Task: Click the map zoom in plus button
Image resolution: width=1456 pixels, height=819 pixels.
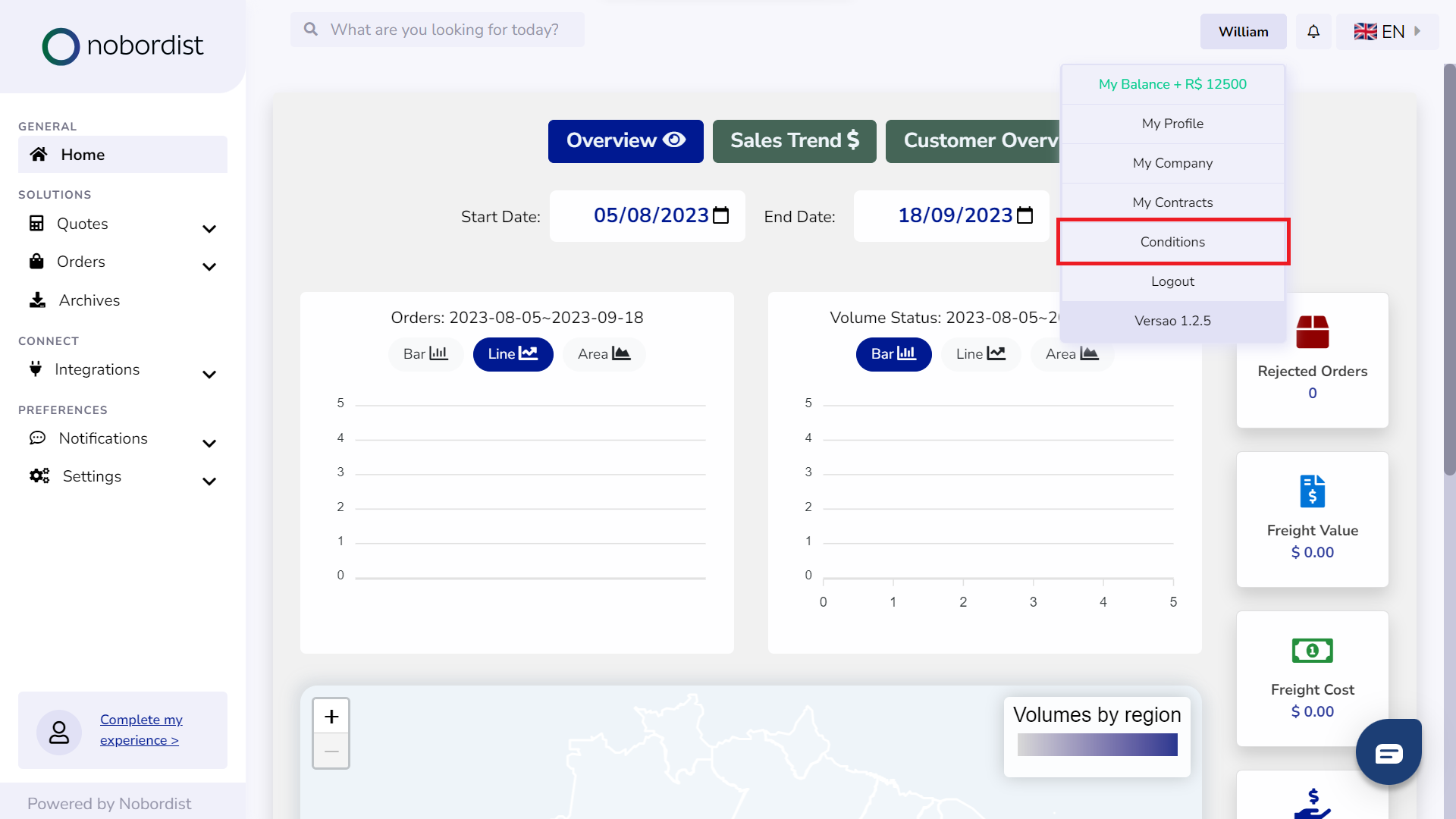Action: [331, 717]
